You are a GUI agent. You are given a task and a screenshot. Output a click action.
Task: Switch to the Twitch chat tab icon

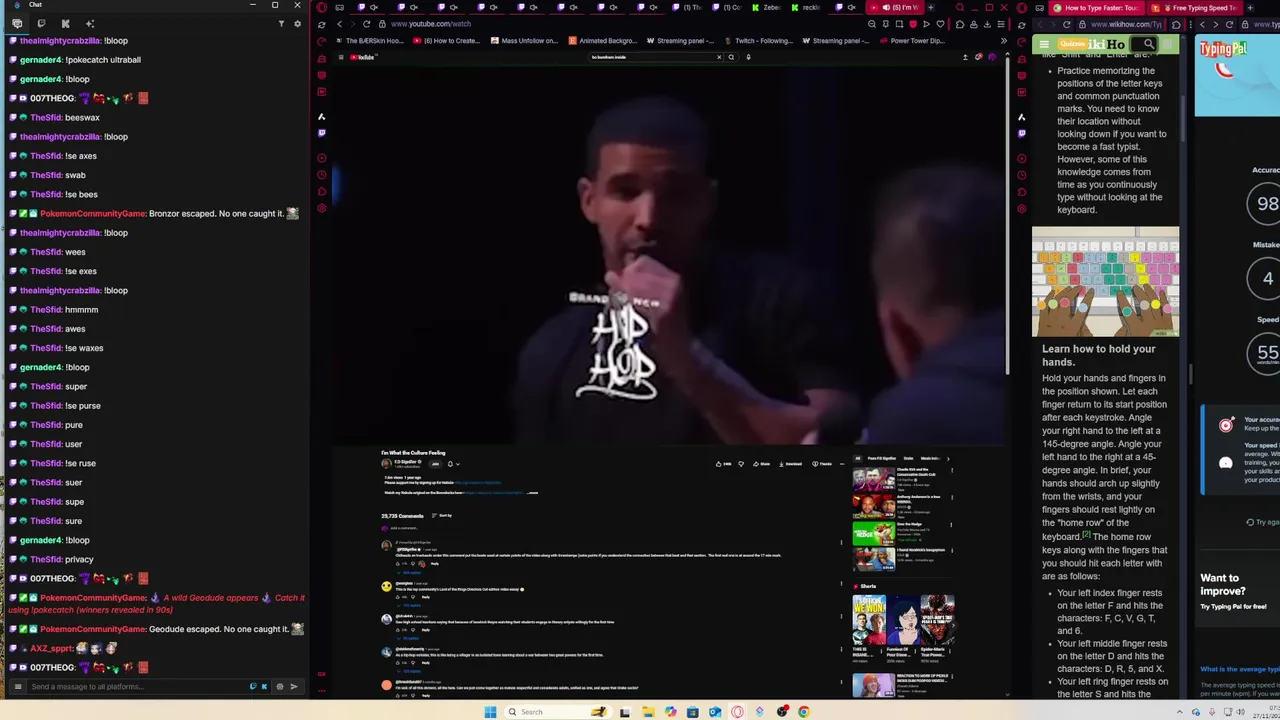click(41, 23)
